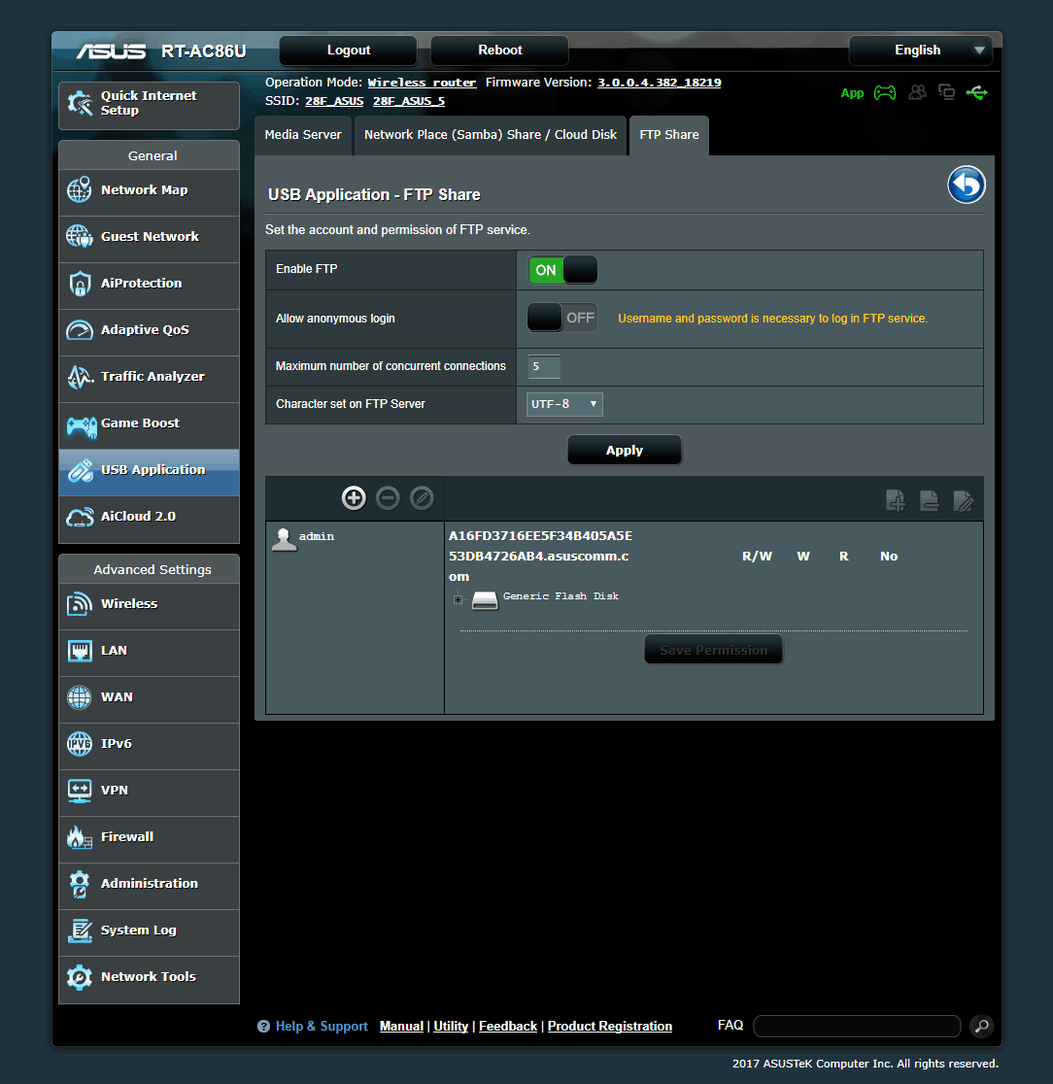
Task: Open the Product Registration link
Action: [610, 1027]
